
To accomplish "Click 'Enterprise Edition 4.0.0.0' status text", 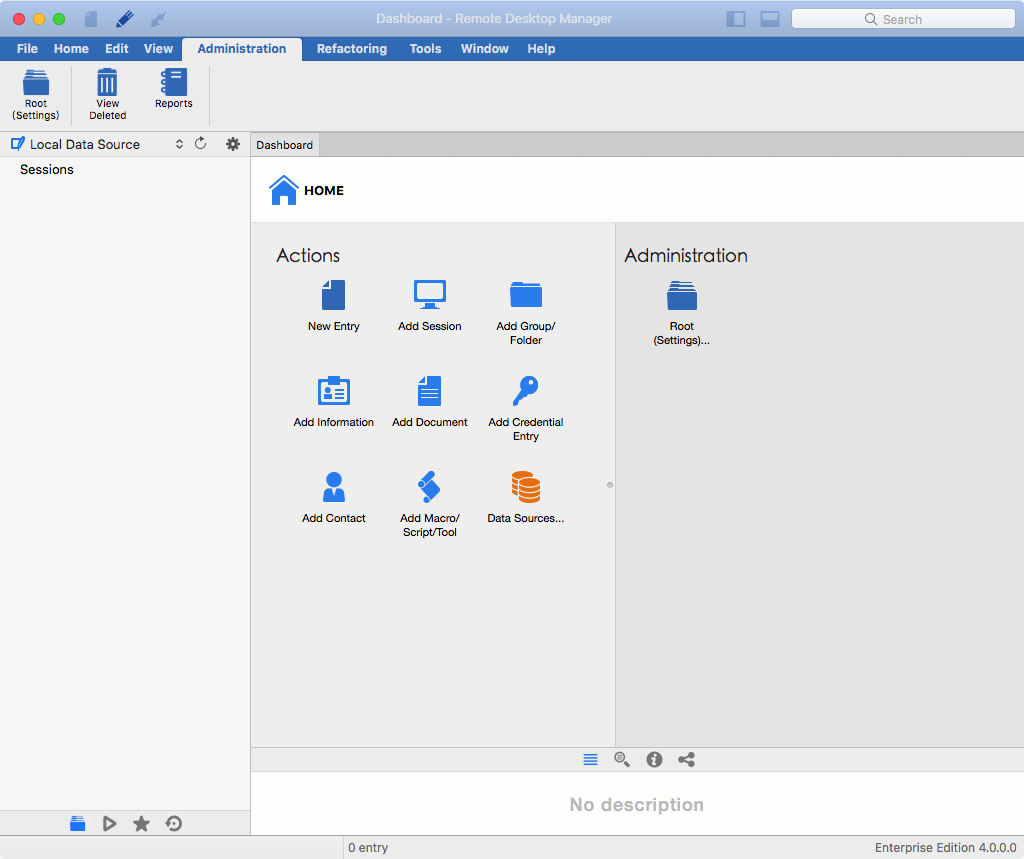I will point(945,847).
